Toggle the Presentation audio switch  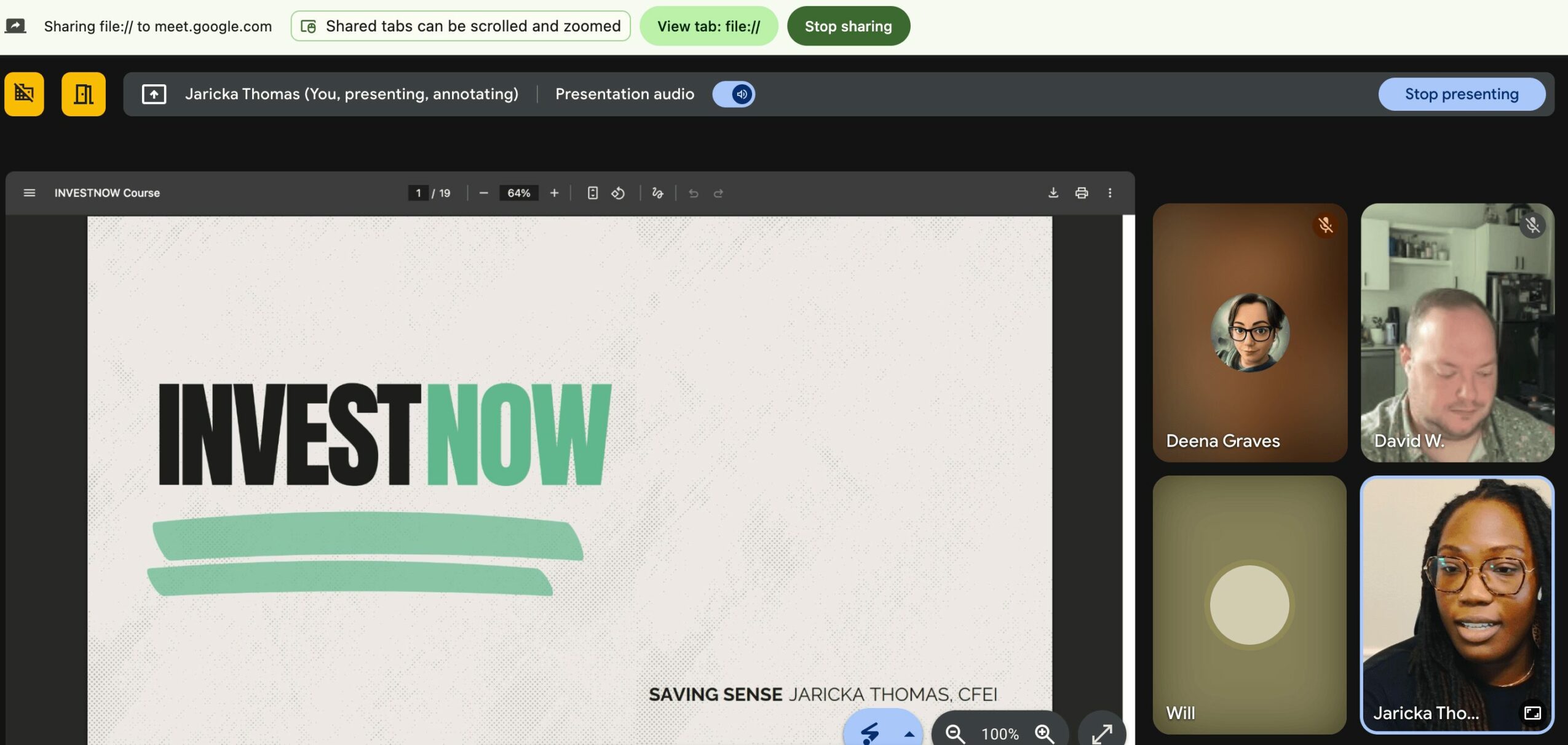point(734,94)
